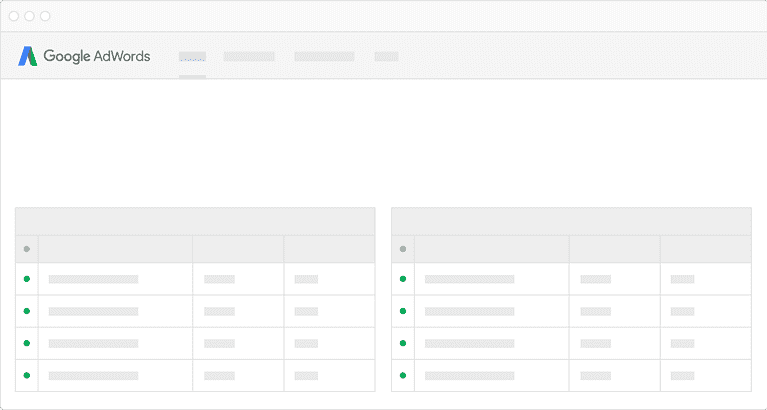Open the name entry in left table's first row

(93, 279)
